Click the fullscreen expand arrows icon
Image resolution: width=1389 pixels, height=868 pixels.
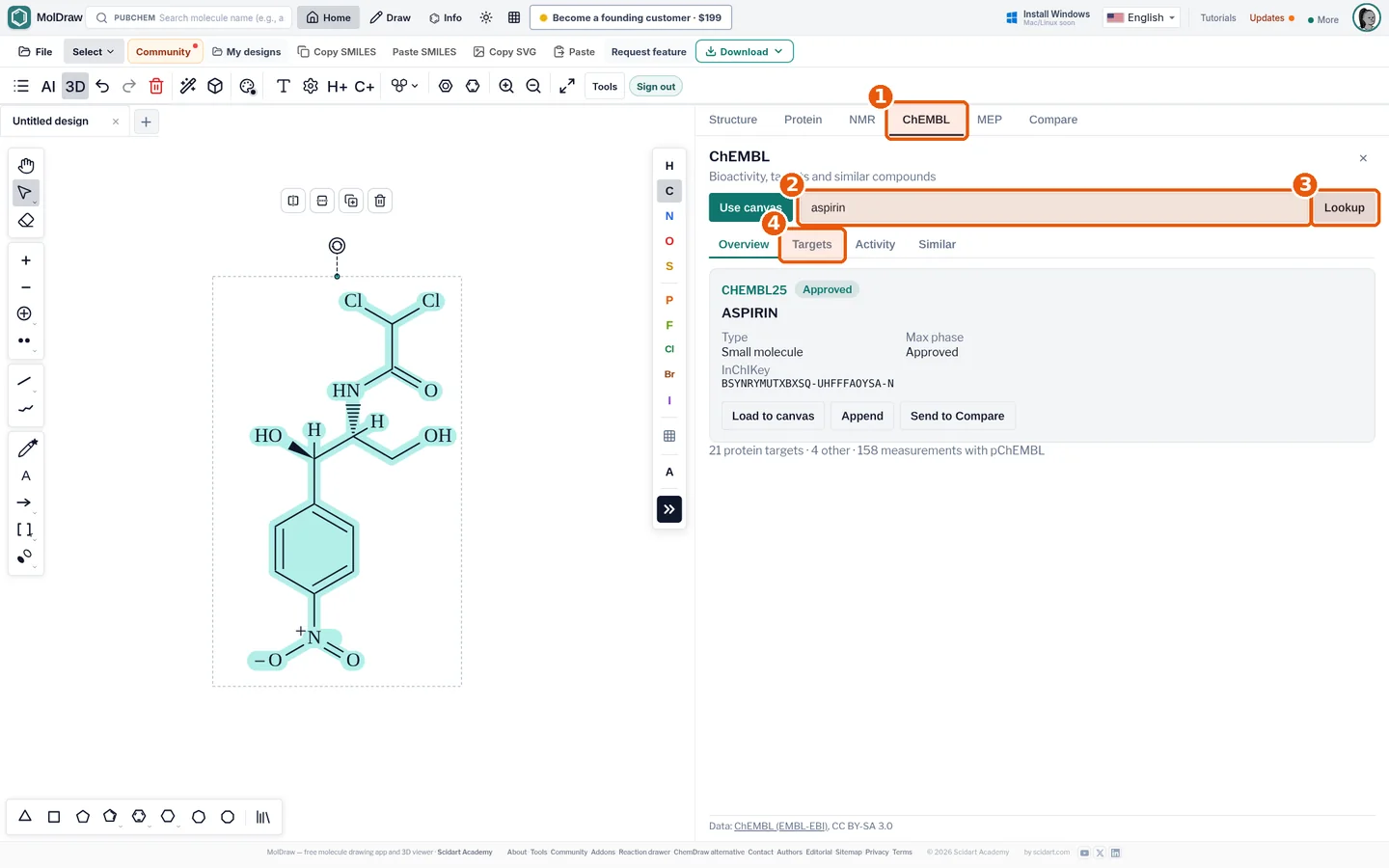point(567,87)
